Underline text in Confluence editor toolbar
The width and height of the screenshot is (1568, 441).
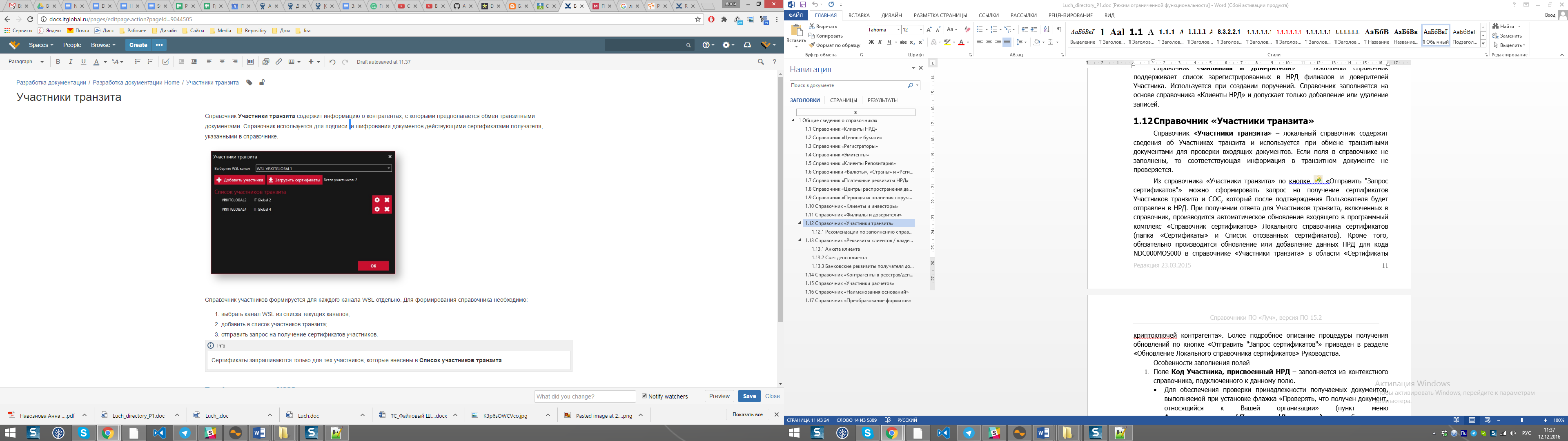pyautogui.click(x=83, y=62)
